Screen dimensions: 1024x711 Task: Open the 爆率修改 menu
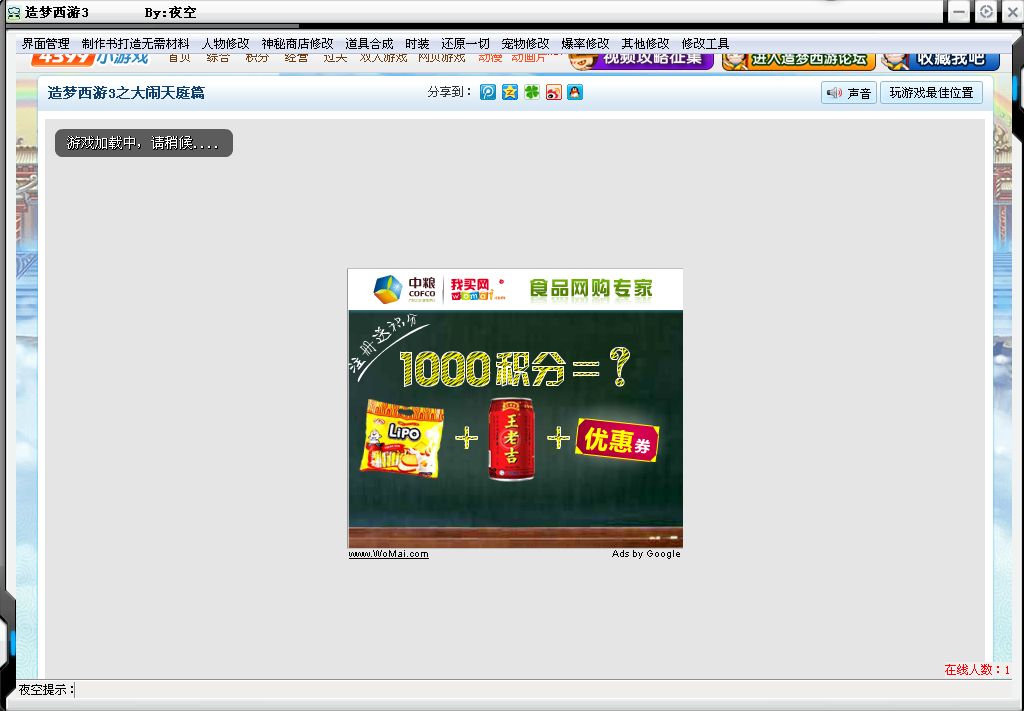(585, 44)
